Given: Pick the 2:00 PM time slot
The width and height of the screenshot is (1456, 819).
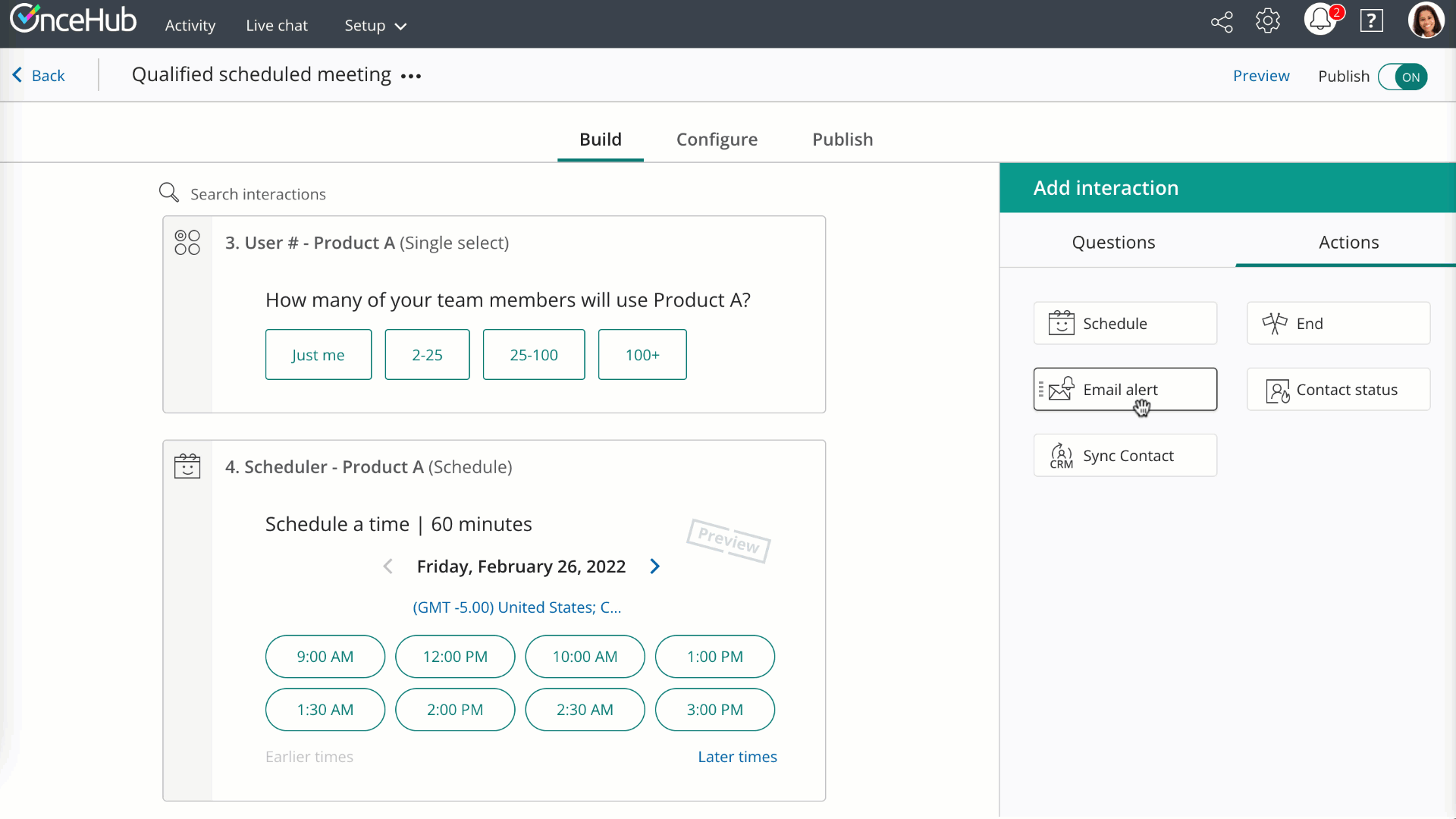Looking at the screenshot, I should click(x=454, y=710).
